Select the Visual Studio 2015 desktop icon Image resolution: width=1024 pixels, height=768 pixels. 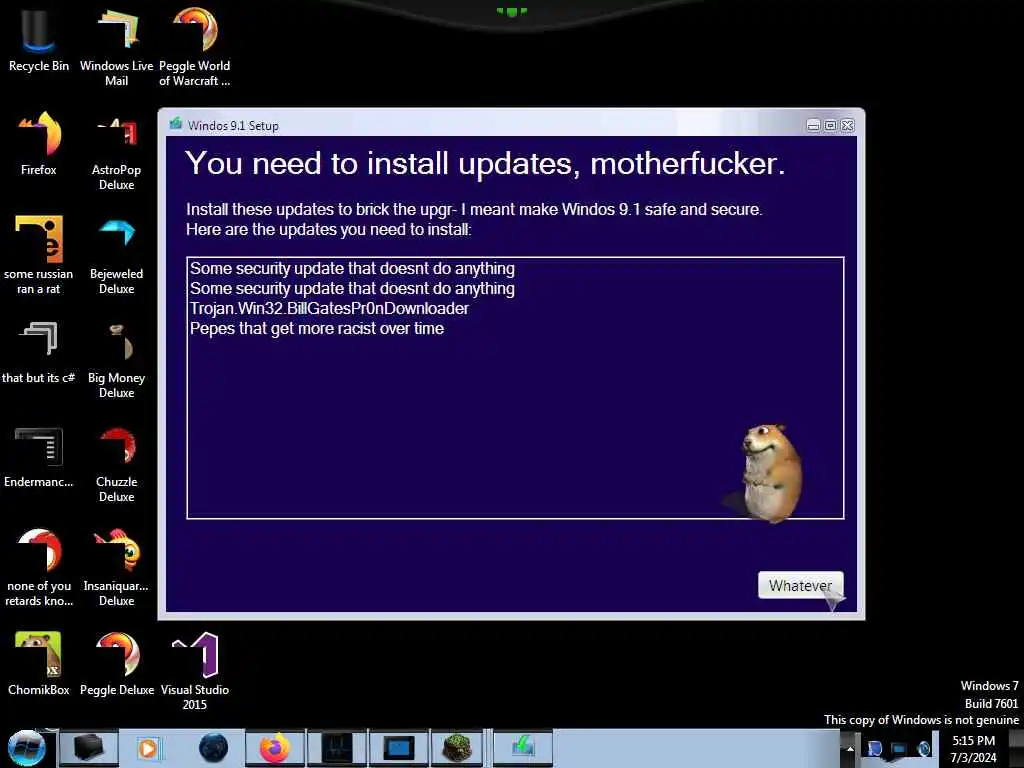pos(195,671)
